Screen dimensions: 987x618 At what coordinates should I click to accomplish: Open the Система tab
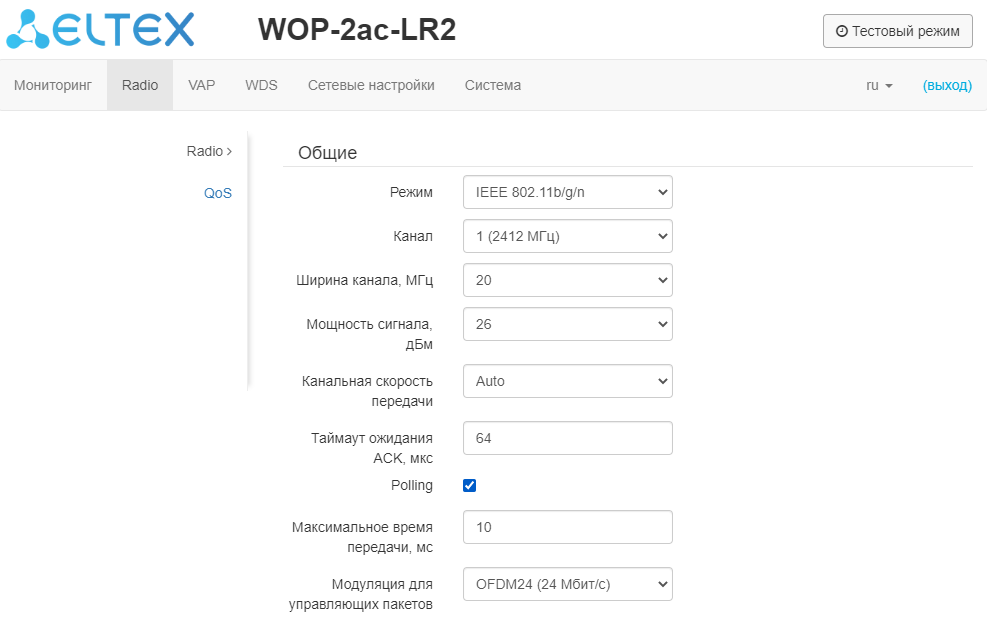click(493, 85)
